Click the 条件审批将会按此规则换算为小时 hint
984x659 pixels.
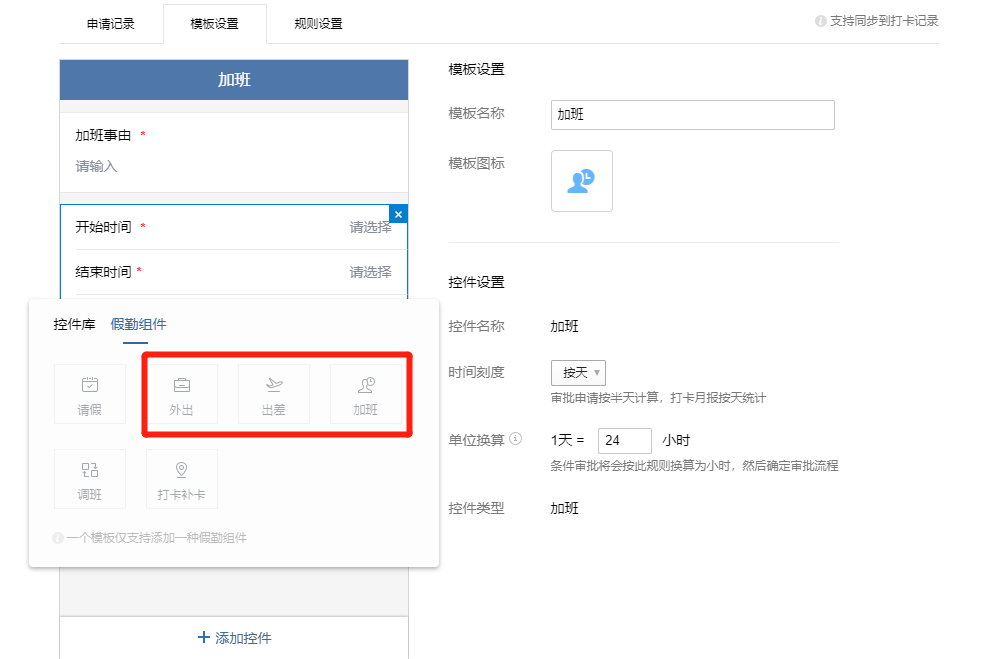pyautogui.click(x=694, y=466)
